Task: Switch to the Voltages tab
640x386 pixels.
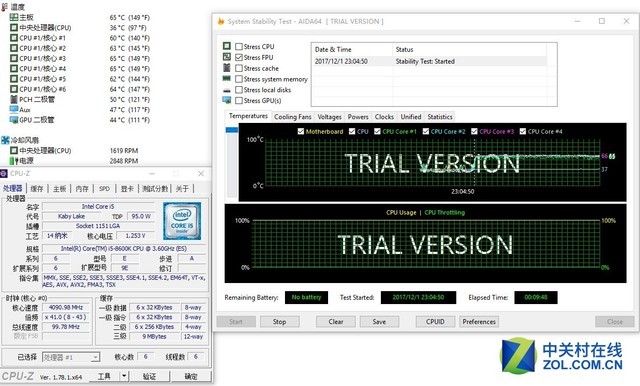Action: (329, 117)
